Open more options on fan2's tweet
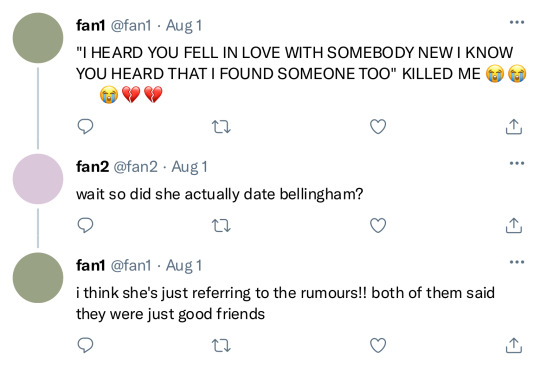This screenshot has height=369, width=540. 517,163
